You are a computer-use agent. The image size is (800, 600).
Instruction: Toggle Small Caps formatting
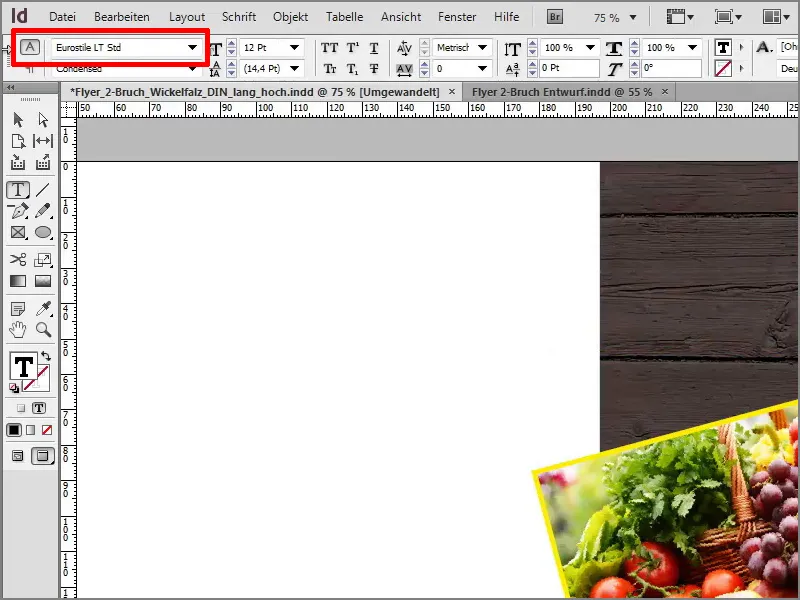click(330, 68)
